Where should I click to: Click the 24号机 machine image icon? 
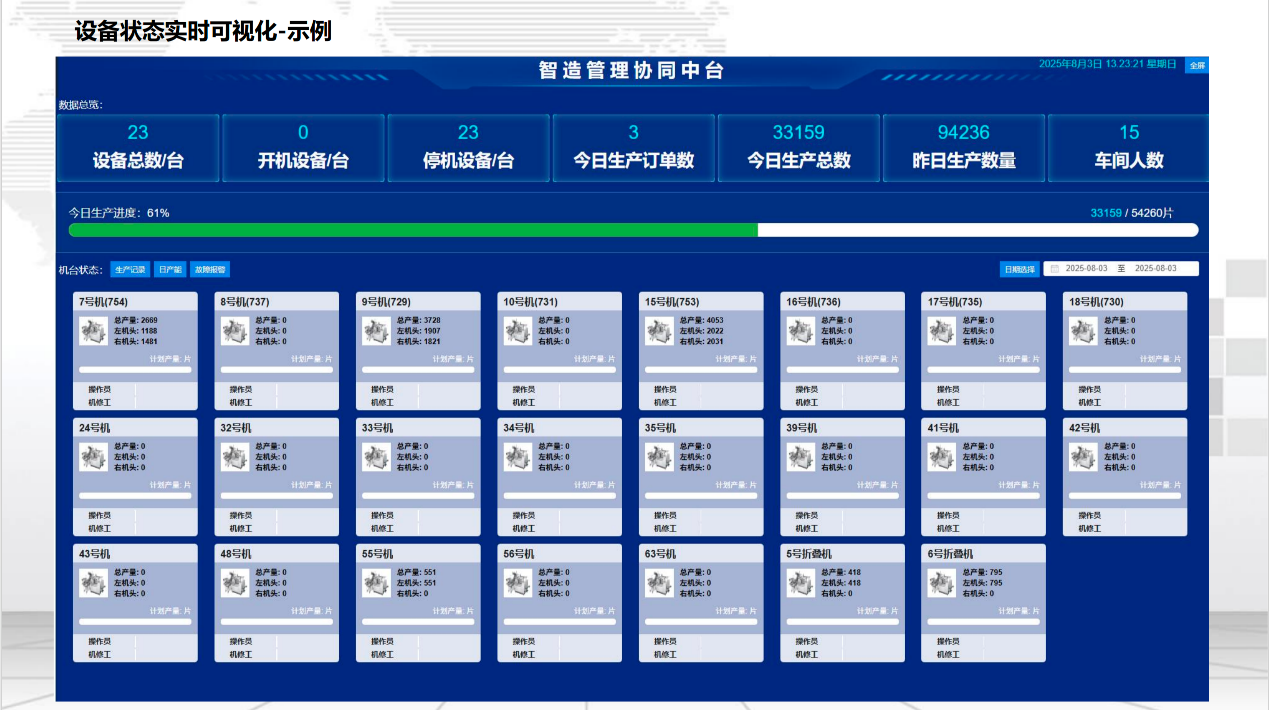click(93, 457)
